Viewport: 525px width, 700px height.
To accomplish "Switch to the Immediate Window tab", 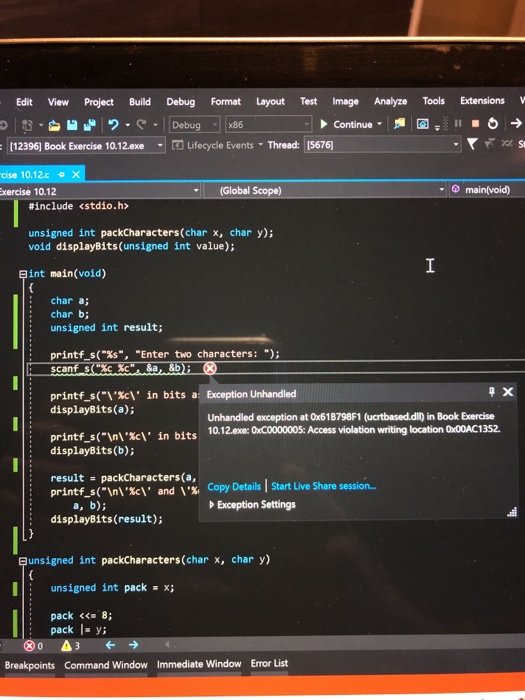I will (x=199, y=664).
